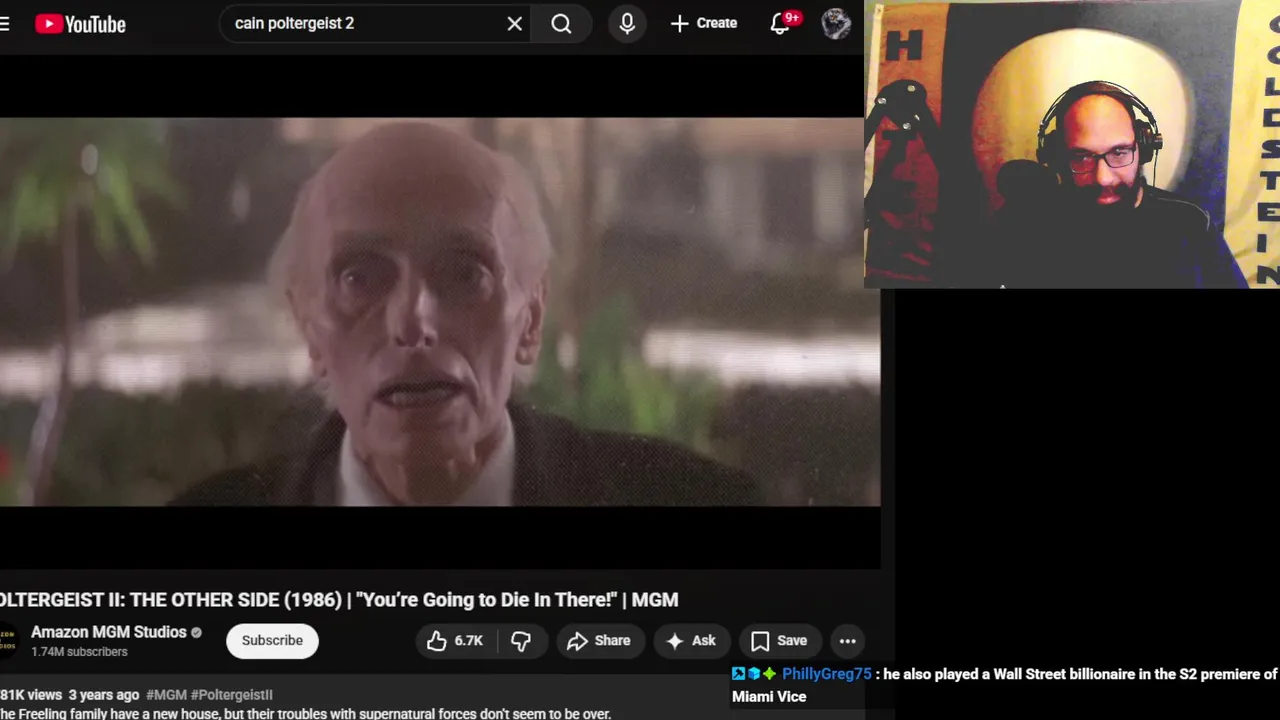Open the YouTube home logo
The height and width of the screenshot is (720, 1280).
(80, 24)
